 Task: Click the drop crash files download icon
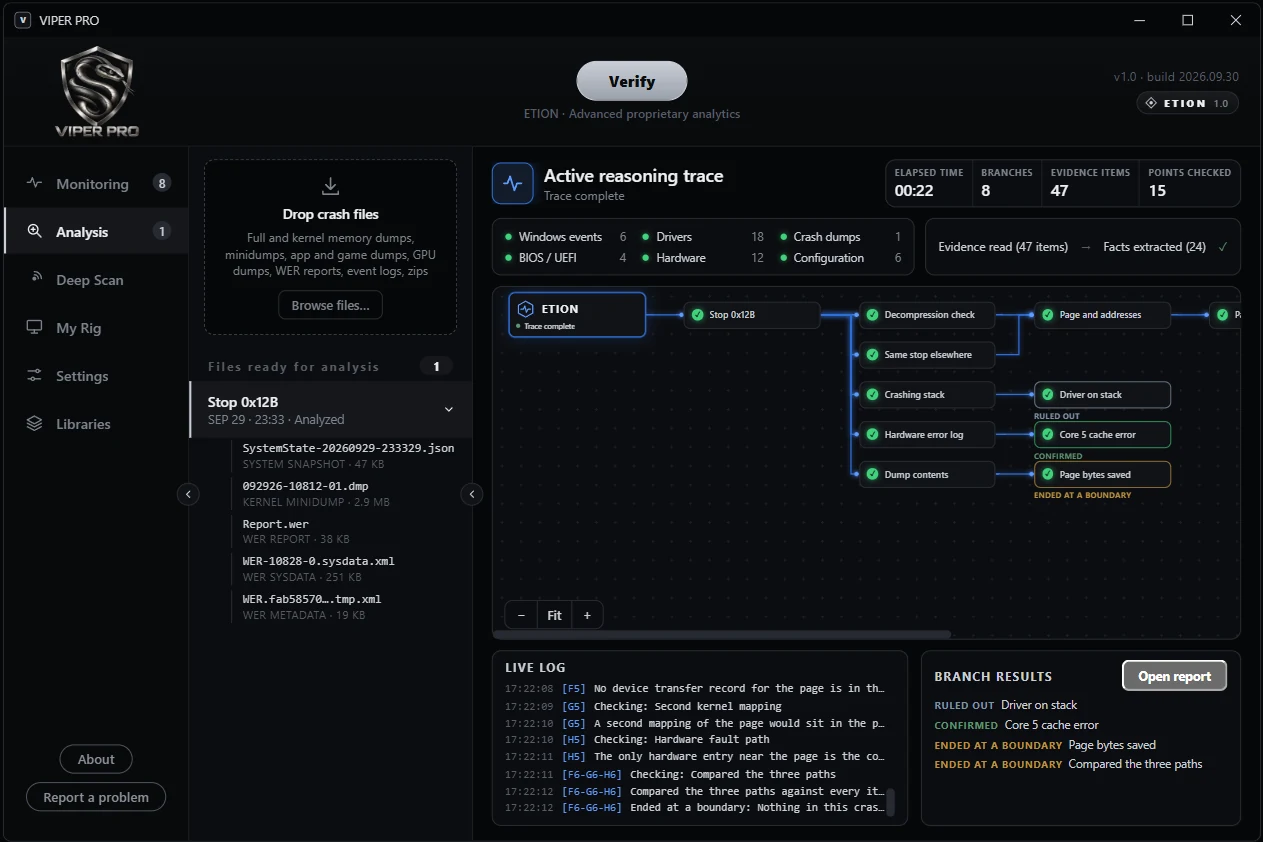[x=331, y=186]
